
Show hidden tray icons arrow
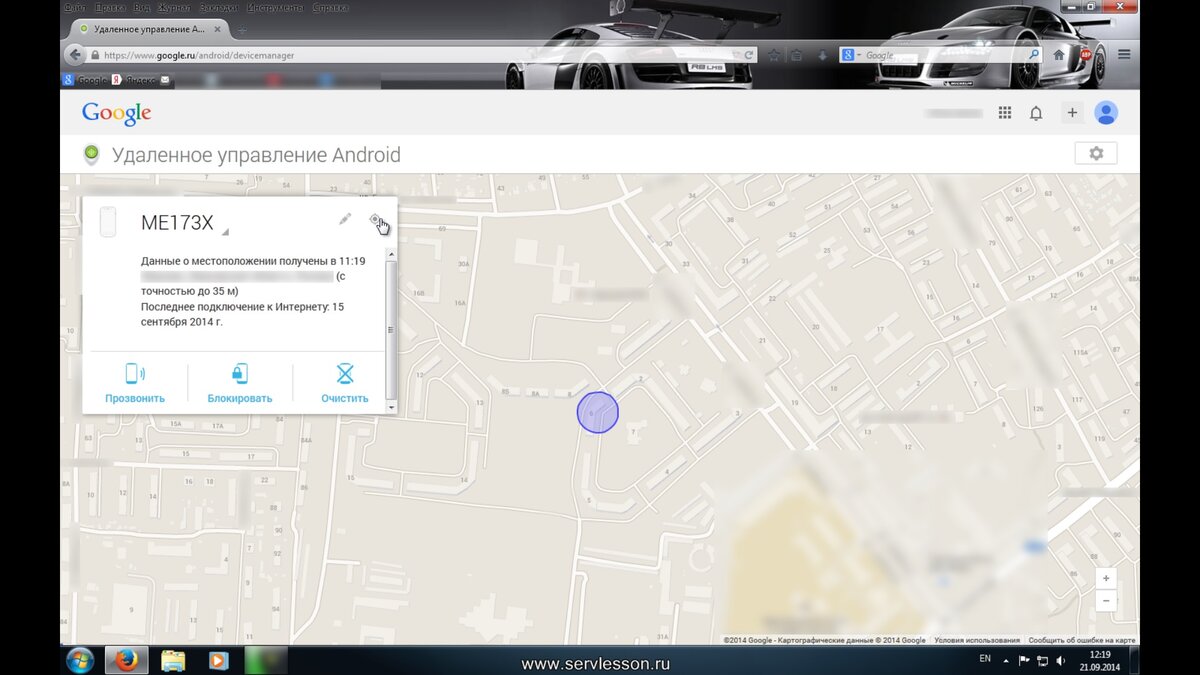pyautogui.click(x=1007, y=660)
